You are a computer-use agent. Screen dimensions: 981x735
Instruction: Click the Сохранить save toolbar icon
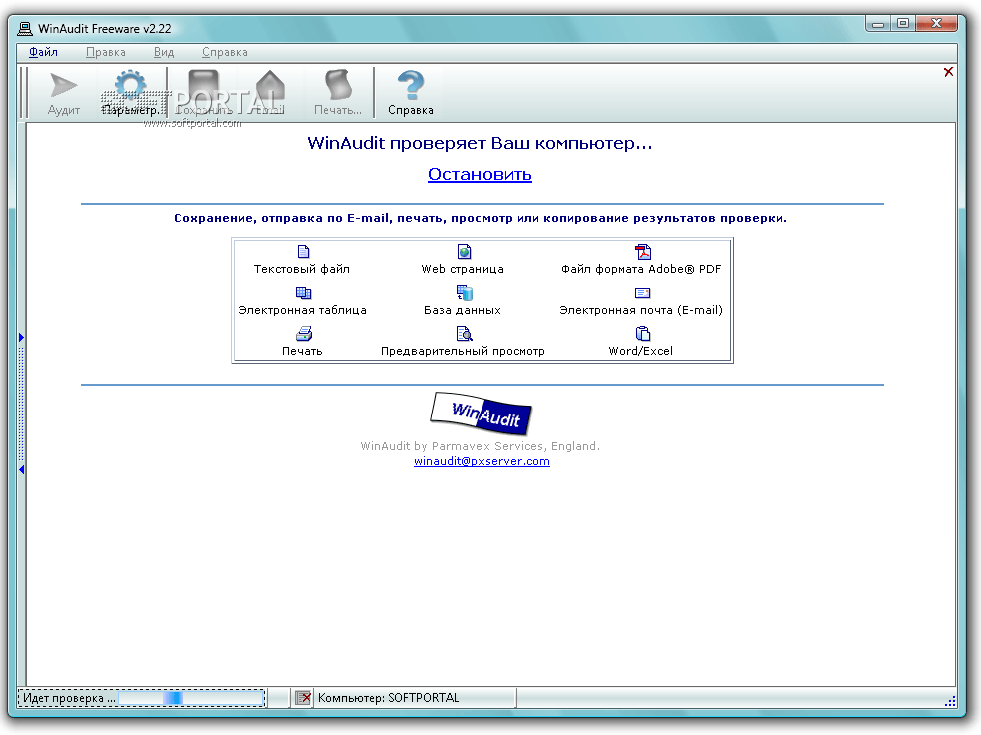[x=204, y=93]
